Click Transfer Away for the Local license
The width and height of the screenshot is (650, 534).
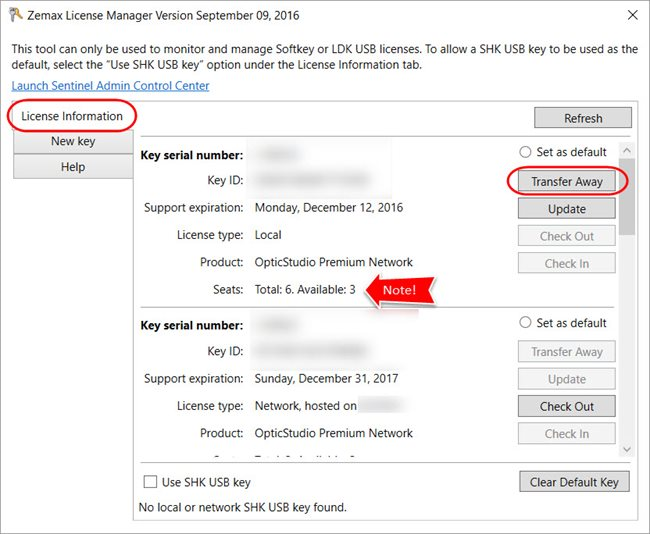click(x=567, y=182)
